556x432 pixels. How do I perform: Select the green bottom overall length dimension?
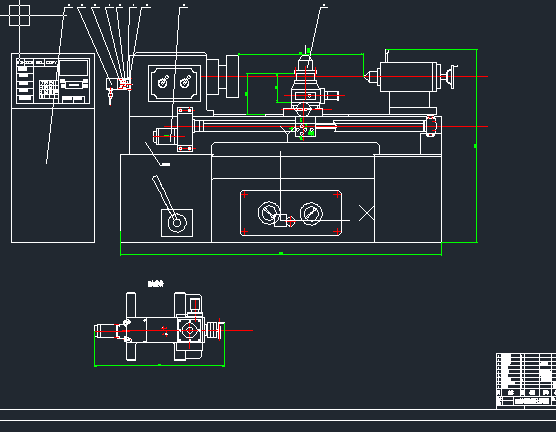click(x=281, y=254)
